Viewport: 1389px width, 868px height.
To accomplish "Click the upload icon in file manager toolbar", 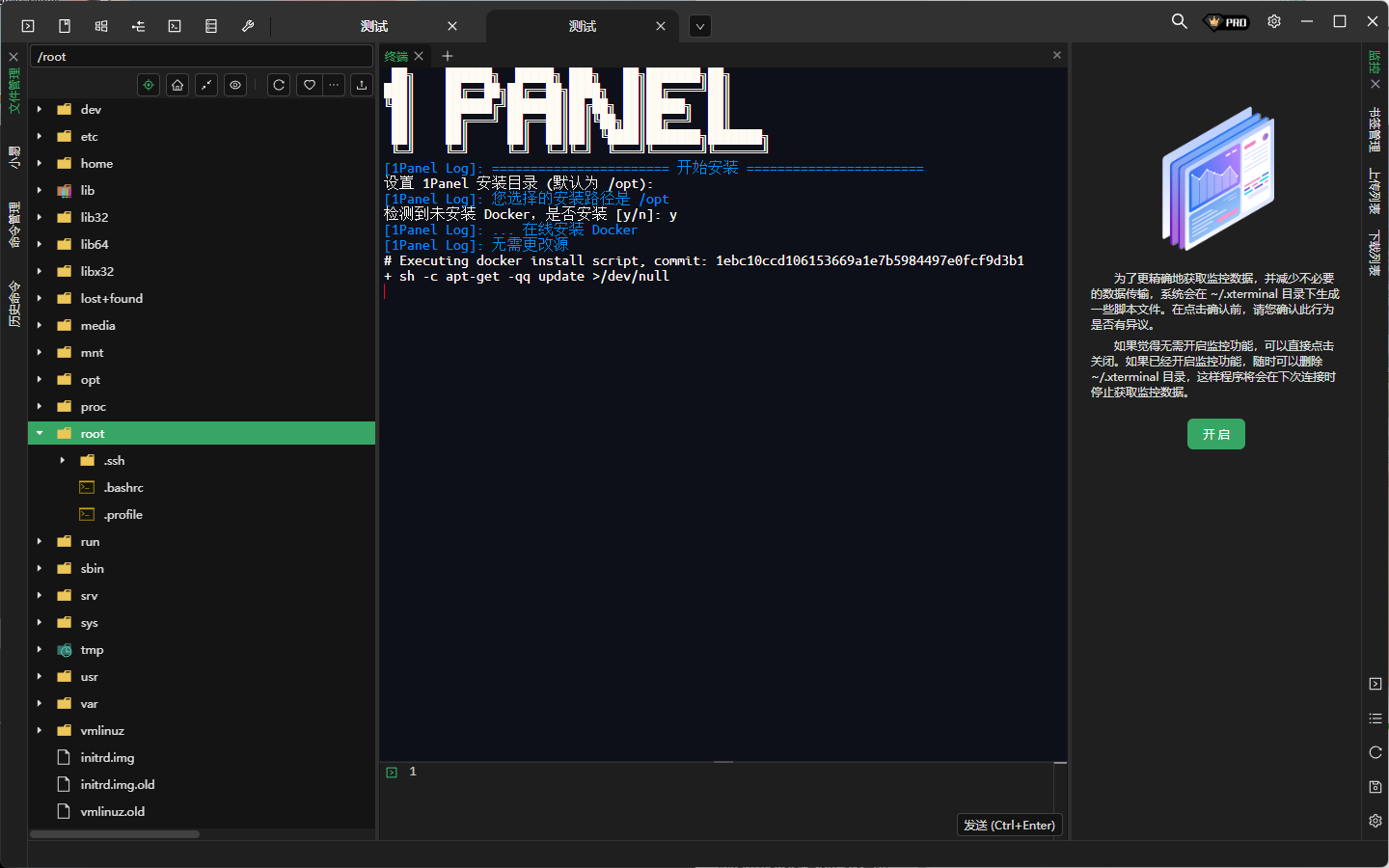I will (x=362, y=85).
